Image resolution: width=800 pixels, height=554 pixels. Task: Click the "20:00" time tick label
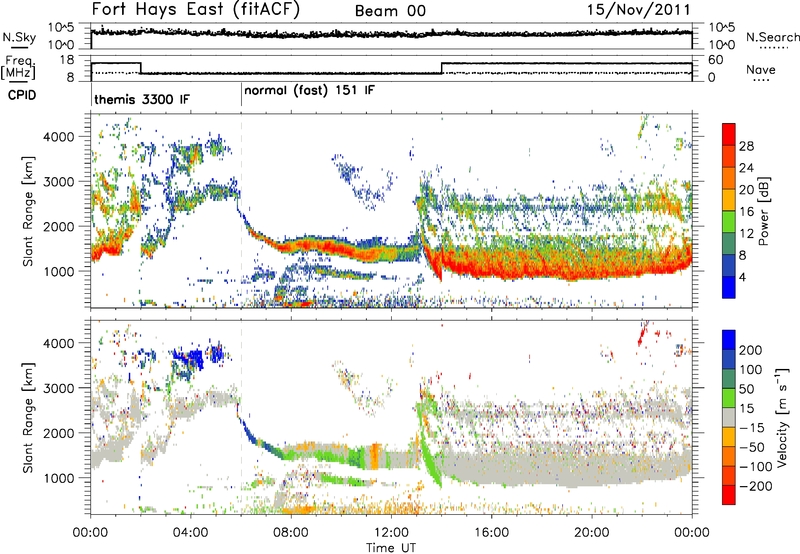pyautogui.click(x=591, y=533)
